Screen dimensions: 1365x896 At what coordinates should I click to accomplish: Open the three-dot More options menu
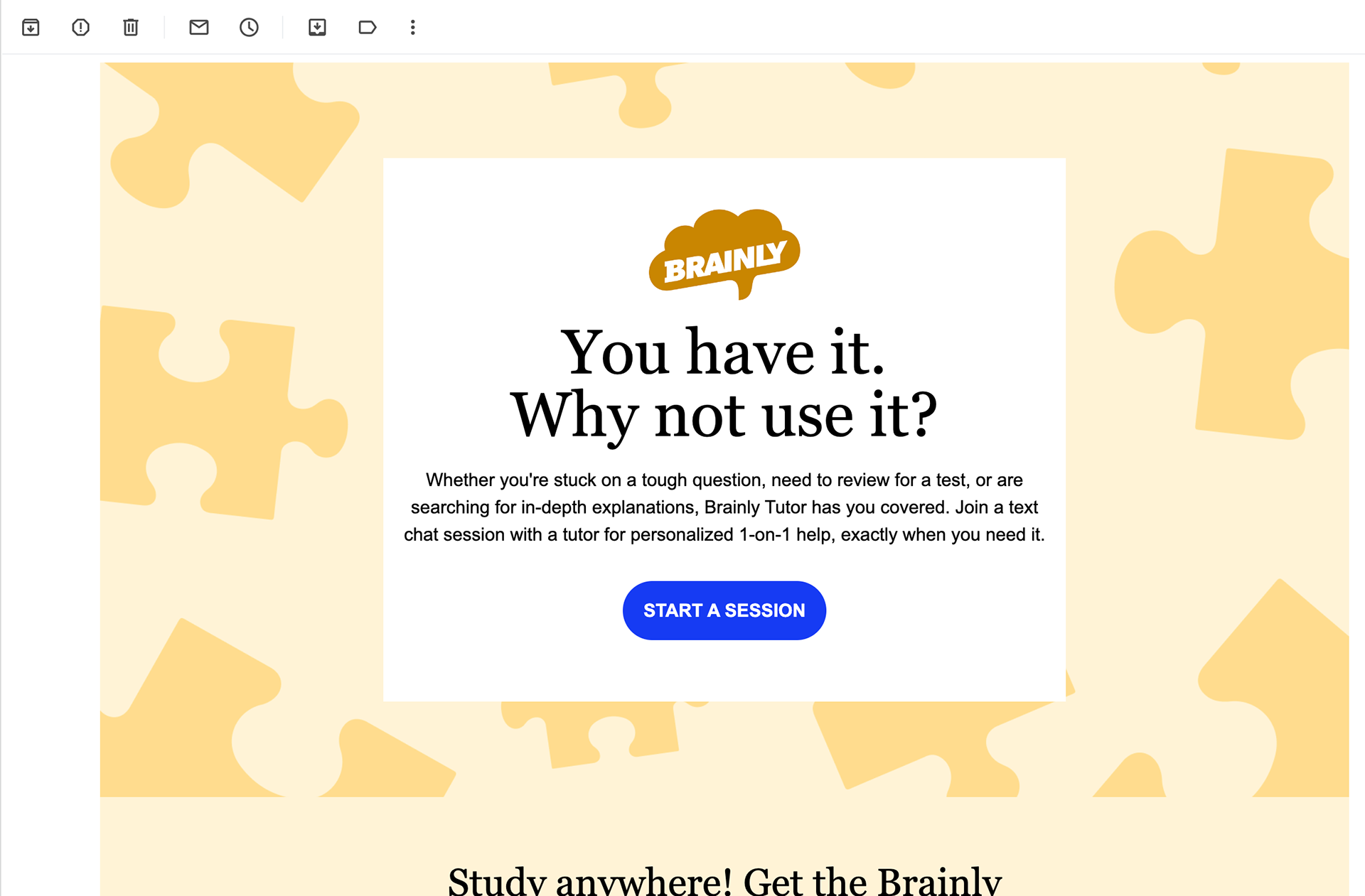click(413, 28)
